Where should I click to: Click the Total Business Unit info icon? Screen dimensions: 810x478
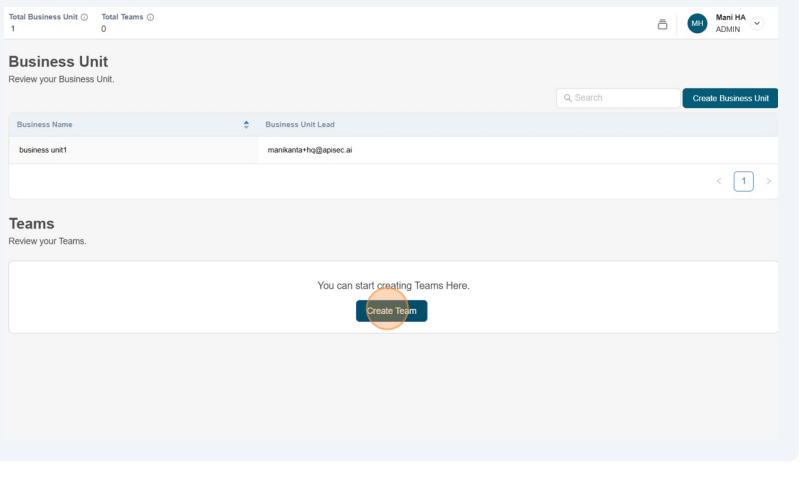84,17
